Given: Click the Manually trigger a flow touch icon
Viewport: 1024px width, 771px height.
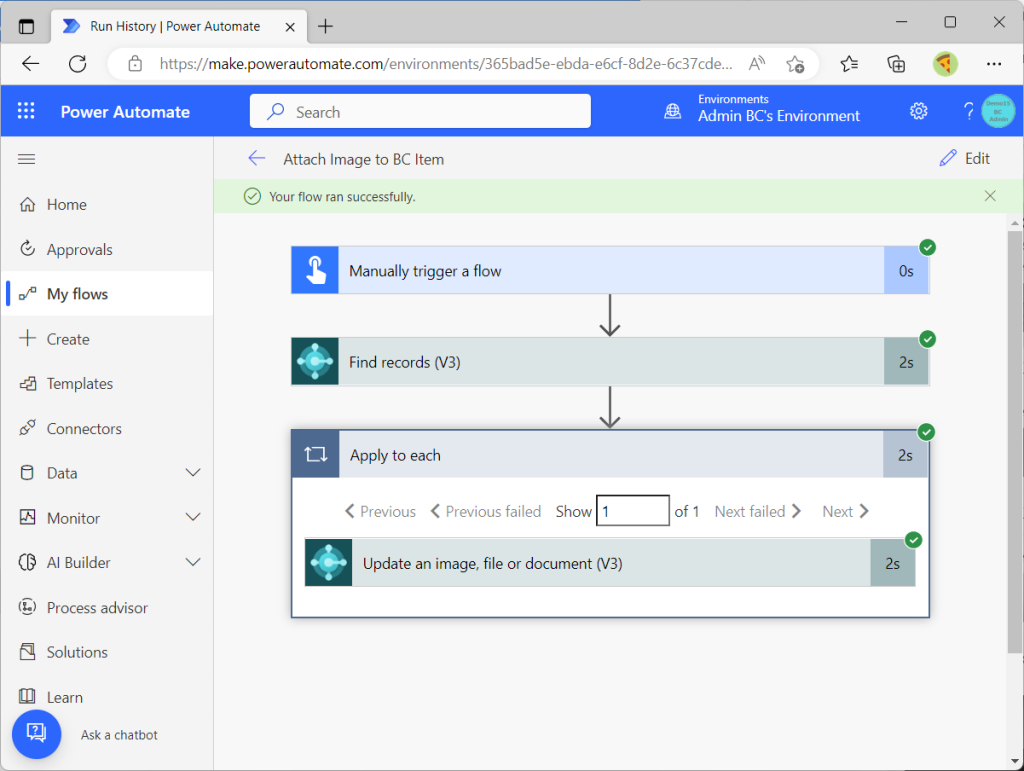Looking at the screenshot, I should tap(315, 270).
